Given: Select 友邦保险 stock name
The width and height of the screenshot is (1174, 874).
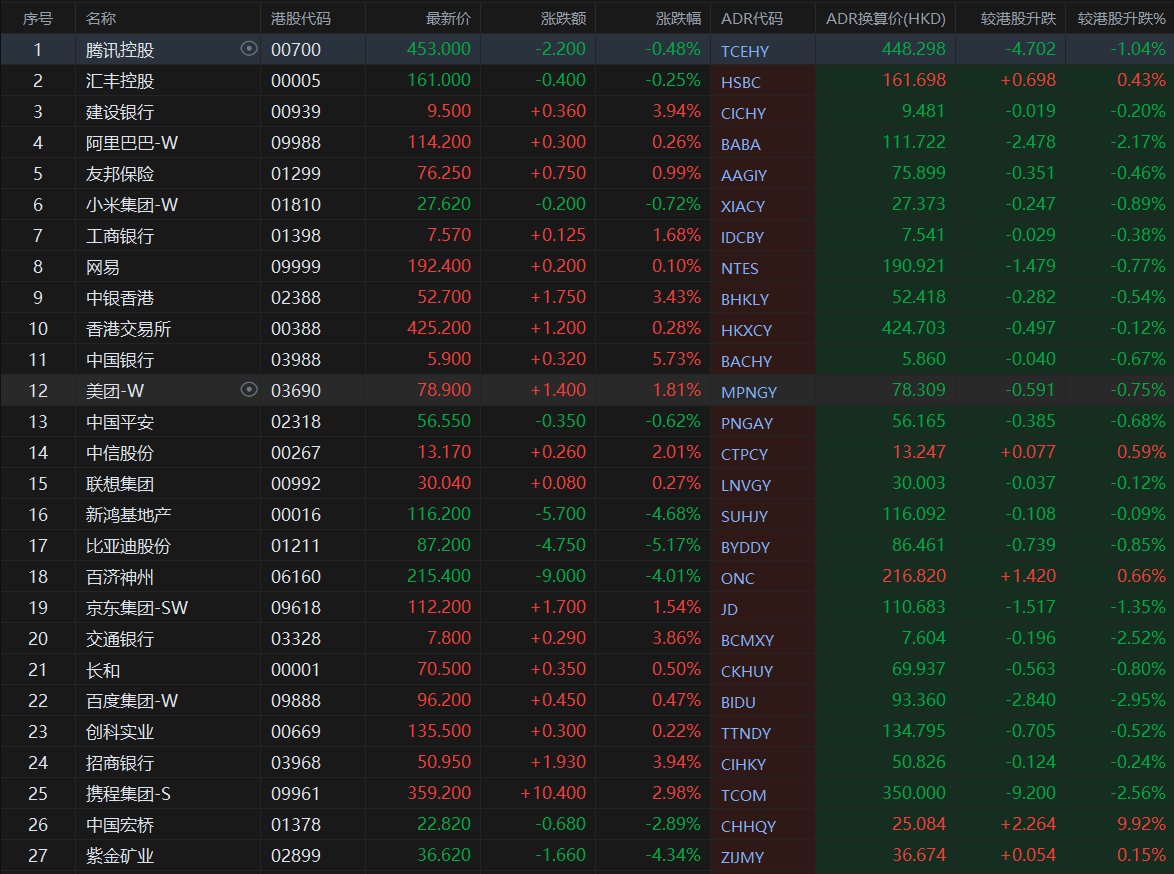Looking at the screenshot, I should (120, 174).
